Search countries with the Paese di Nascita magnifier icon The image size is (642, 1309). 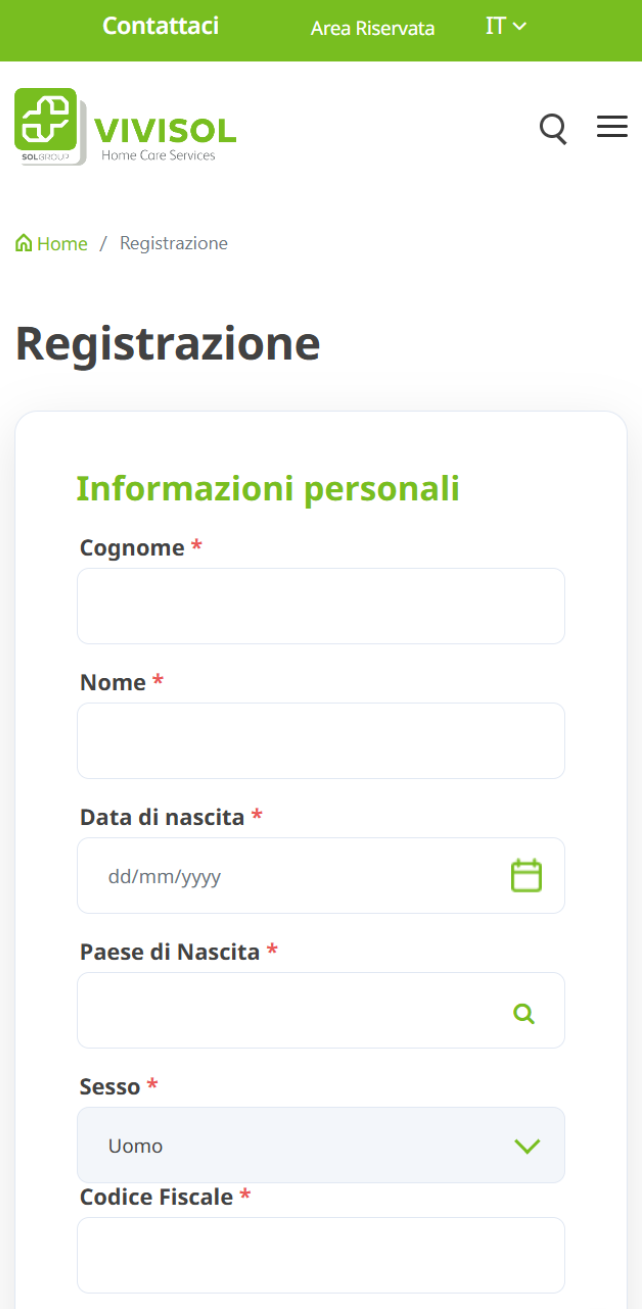pyautogui.click(x=524, y=1013)
